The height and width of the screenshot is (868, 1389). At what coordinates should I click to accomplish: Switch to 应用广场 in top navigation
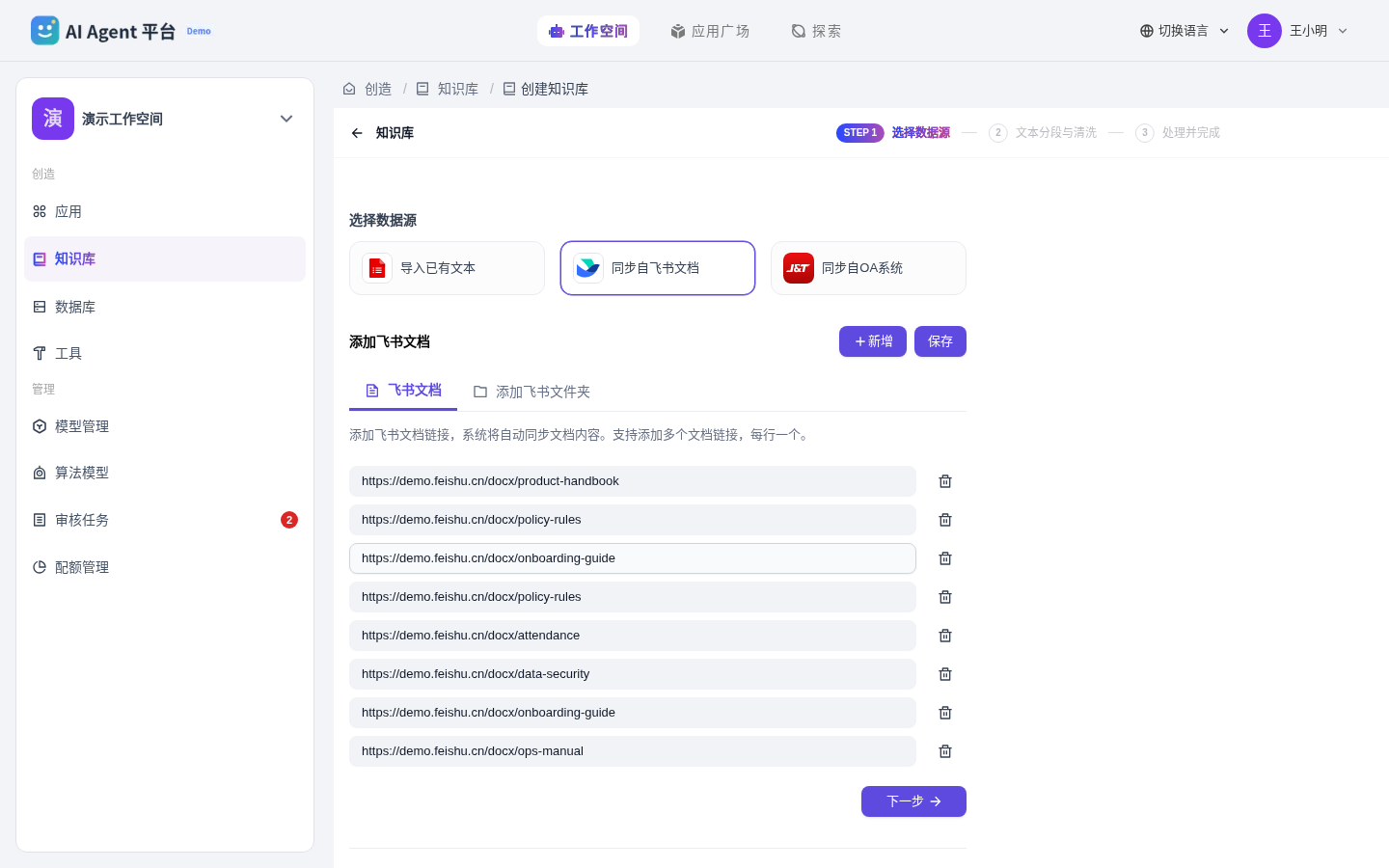coord(710,31)
